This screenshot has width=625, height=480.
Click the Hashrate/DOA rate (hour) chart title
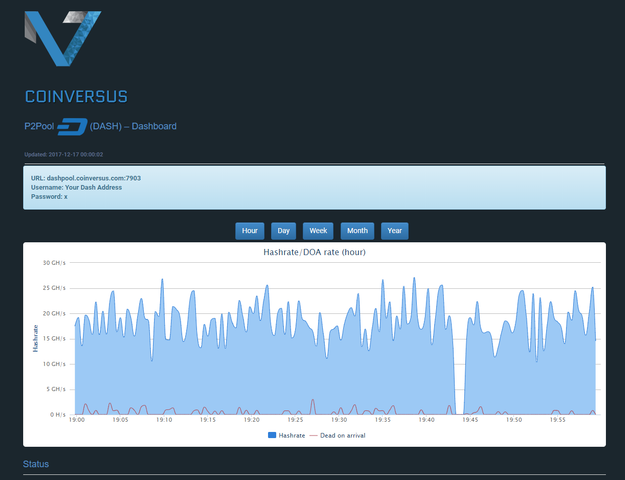[x=314, y=253]
